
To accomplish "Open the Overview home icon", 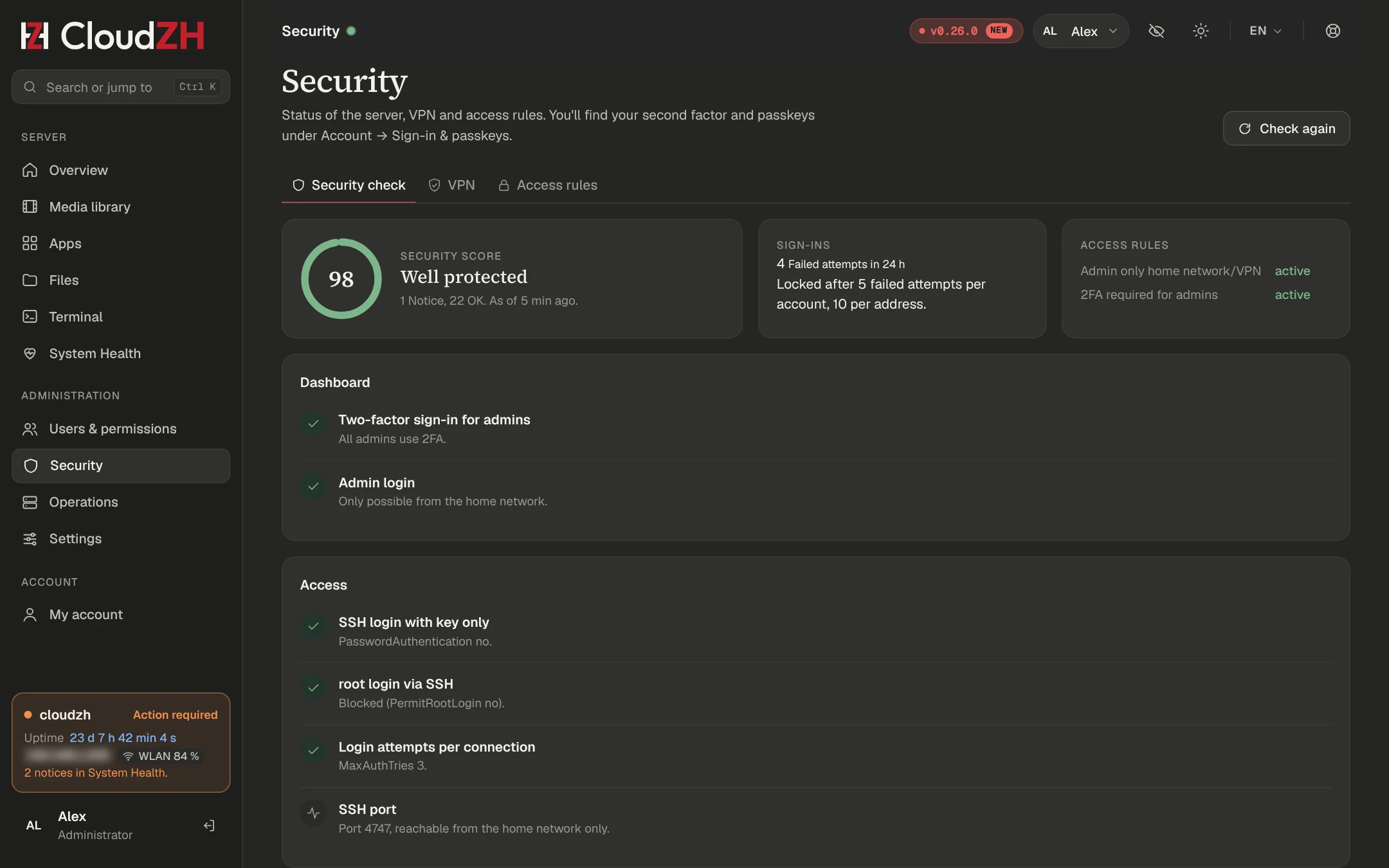I will (x=30, y=170).
